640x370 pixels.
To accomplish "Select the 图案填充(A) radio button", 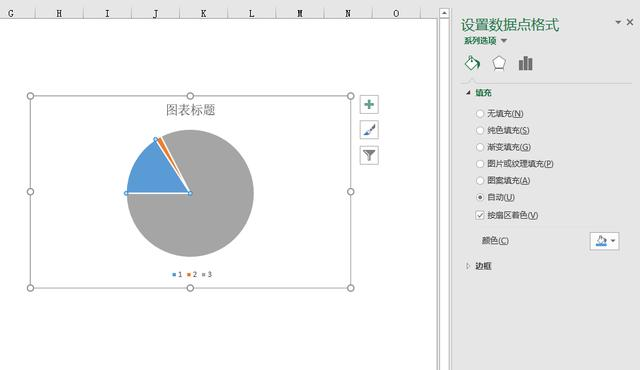I will tap(480, 181).
